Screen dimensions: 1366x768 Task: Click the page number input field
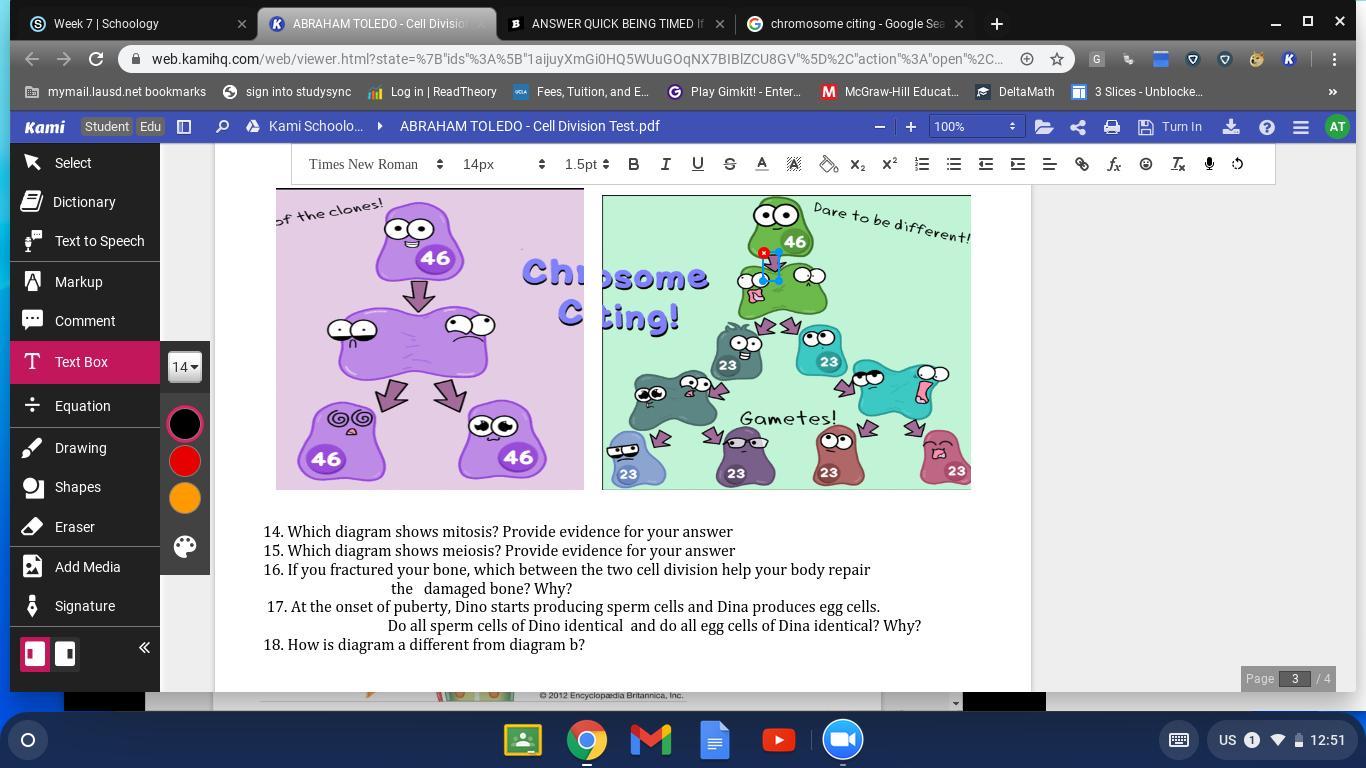click(1294, 678)
